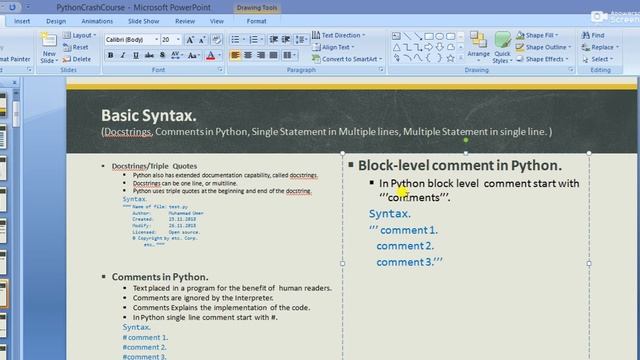Click the font color A icon
Screen dimensions: 640x360
[x=211, y=56]
